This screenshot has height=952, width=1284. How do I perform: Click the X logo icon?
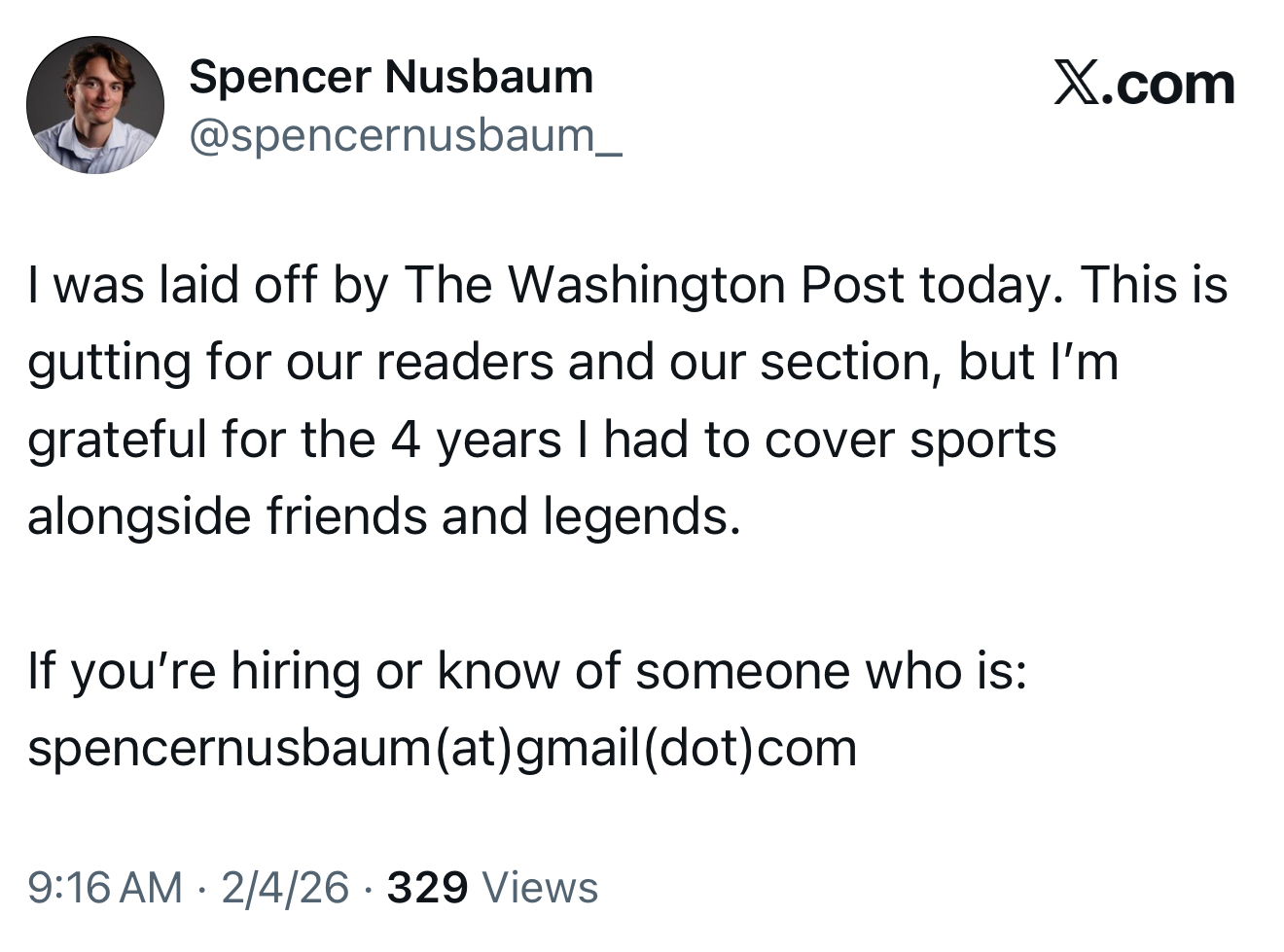click(1078, 84)
